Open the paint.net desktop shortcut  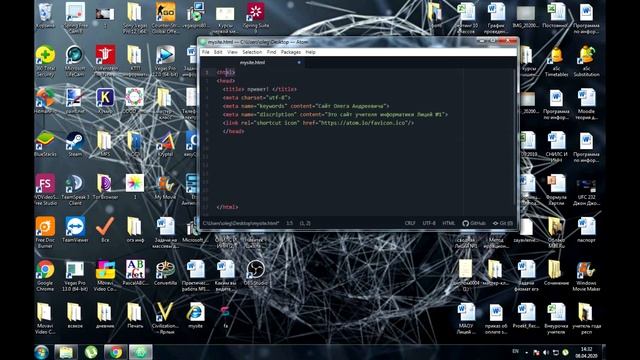tap(75, 101)
